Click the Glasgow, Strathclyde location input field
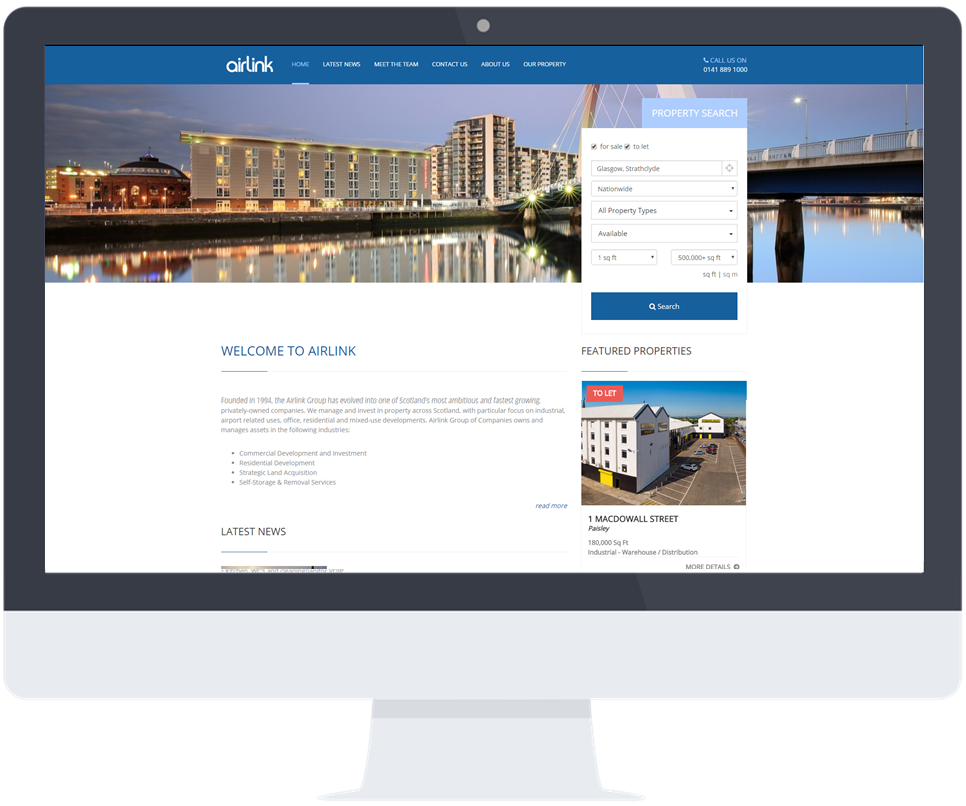This screenshot has width=966, height=806. click(x=655, y=168)
